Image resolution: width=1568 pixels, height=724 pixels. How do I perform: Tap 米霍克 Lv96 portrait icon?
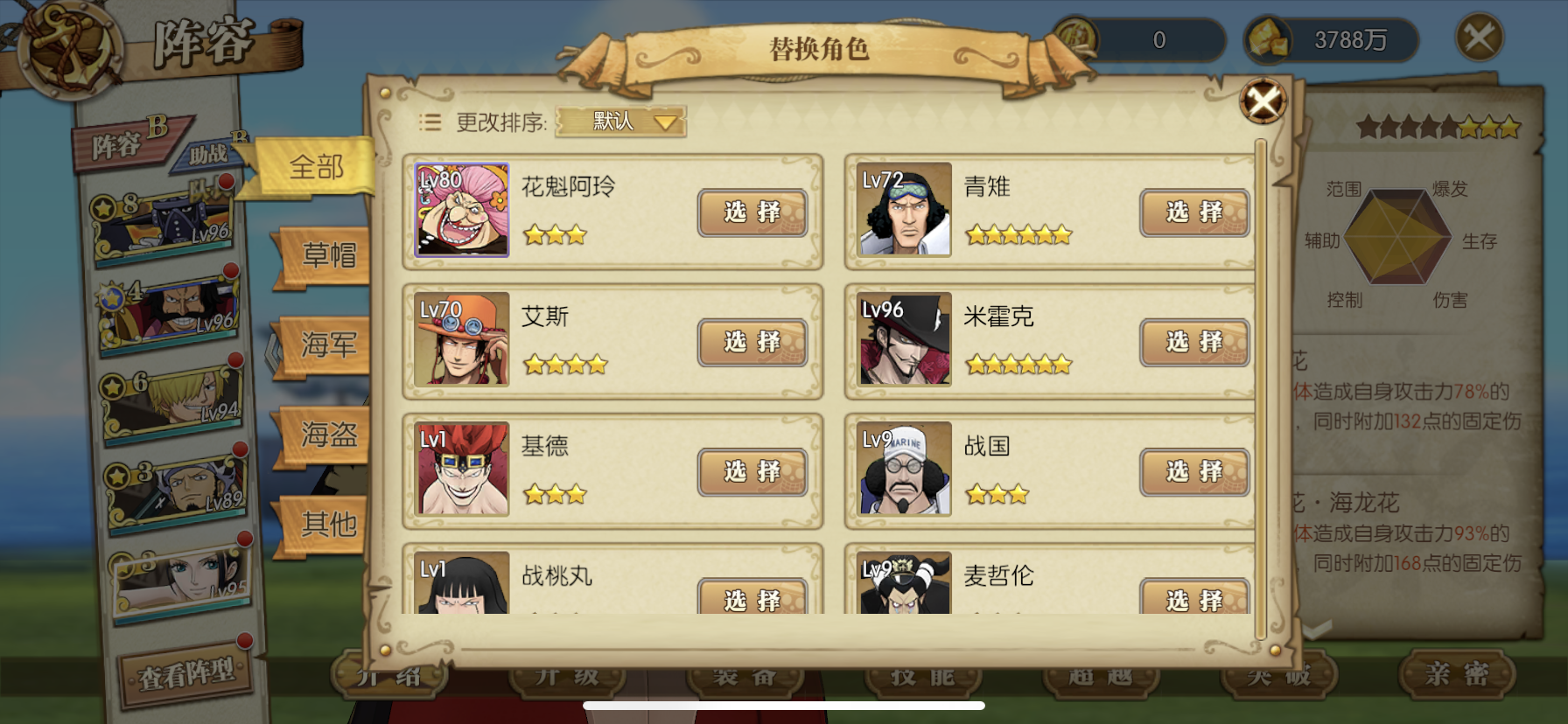[904, 339]
